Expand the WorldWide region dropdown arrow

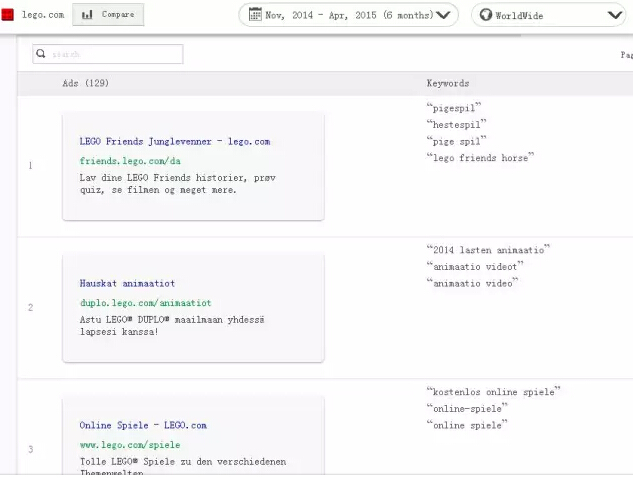coord(615,15)
